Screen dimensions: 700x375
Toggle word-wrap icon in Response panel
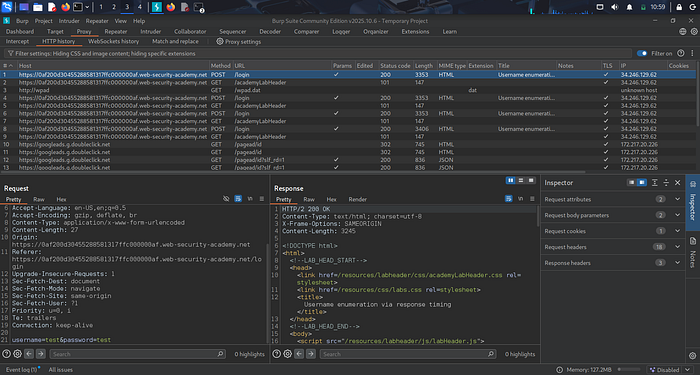pyautogui.click(x=508, y=199)
